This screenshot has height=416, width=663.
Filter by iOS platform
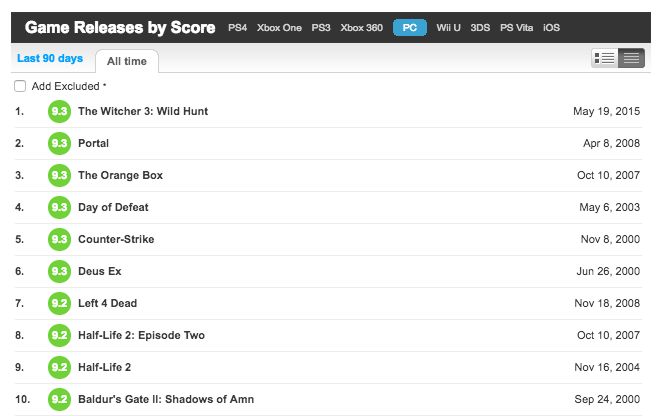pyautogui.click(x=551, y=28)
